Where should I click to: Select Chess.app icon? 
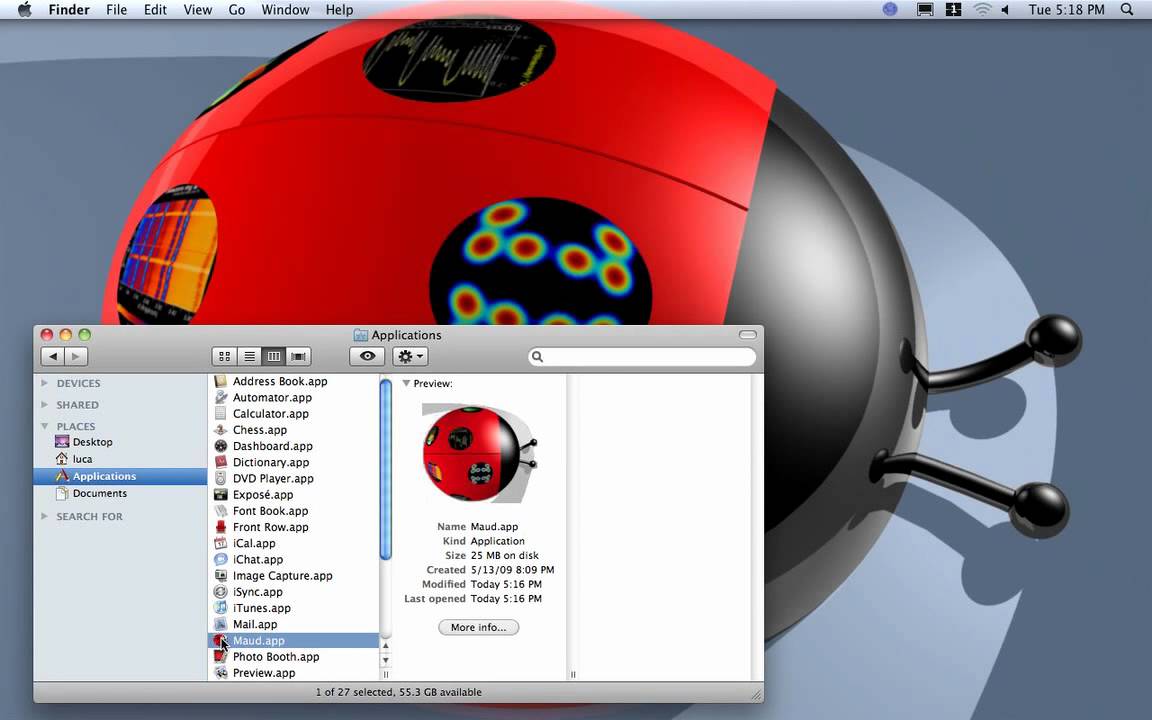220,430
